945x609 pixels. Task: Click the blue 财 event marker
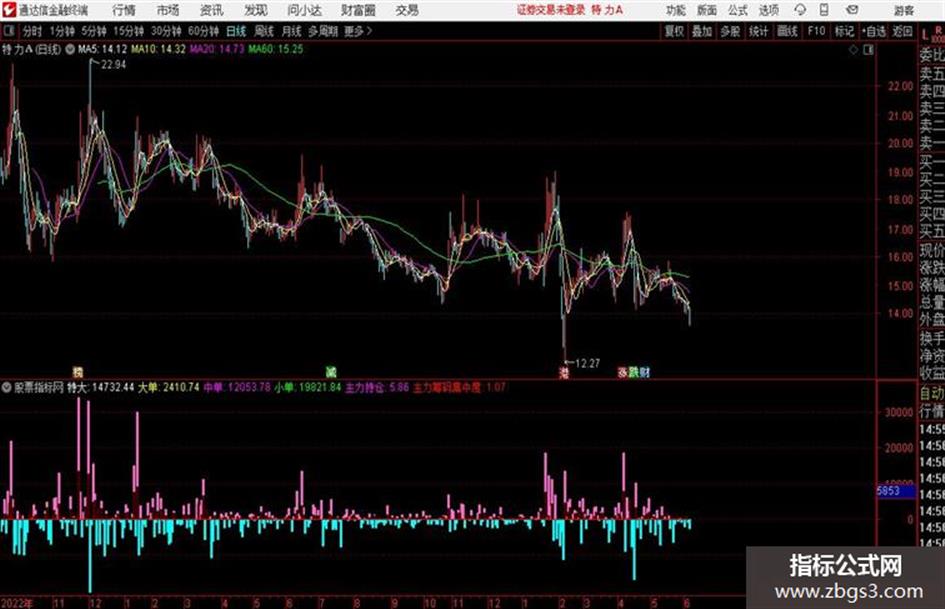click(x=645, y=373)
